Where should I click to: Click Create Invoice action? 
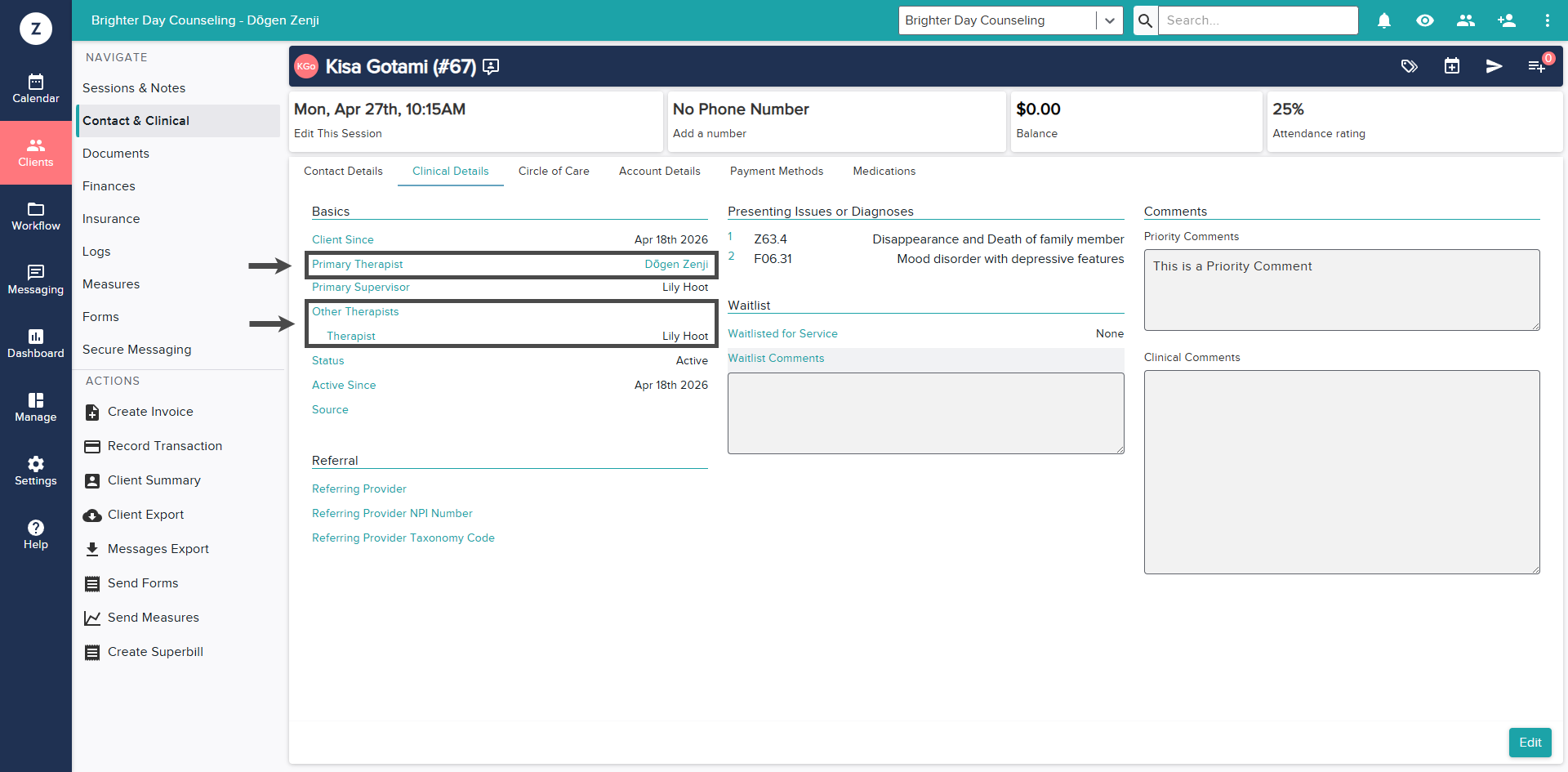coord(139,412)
